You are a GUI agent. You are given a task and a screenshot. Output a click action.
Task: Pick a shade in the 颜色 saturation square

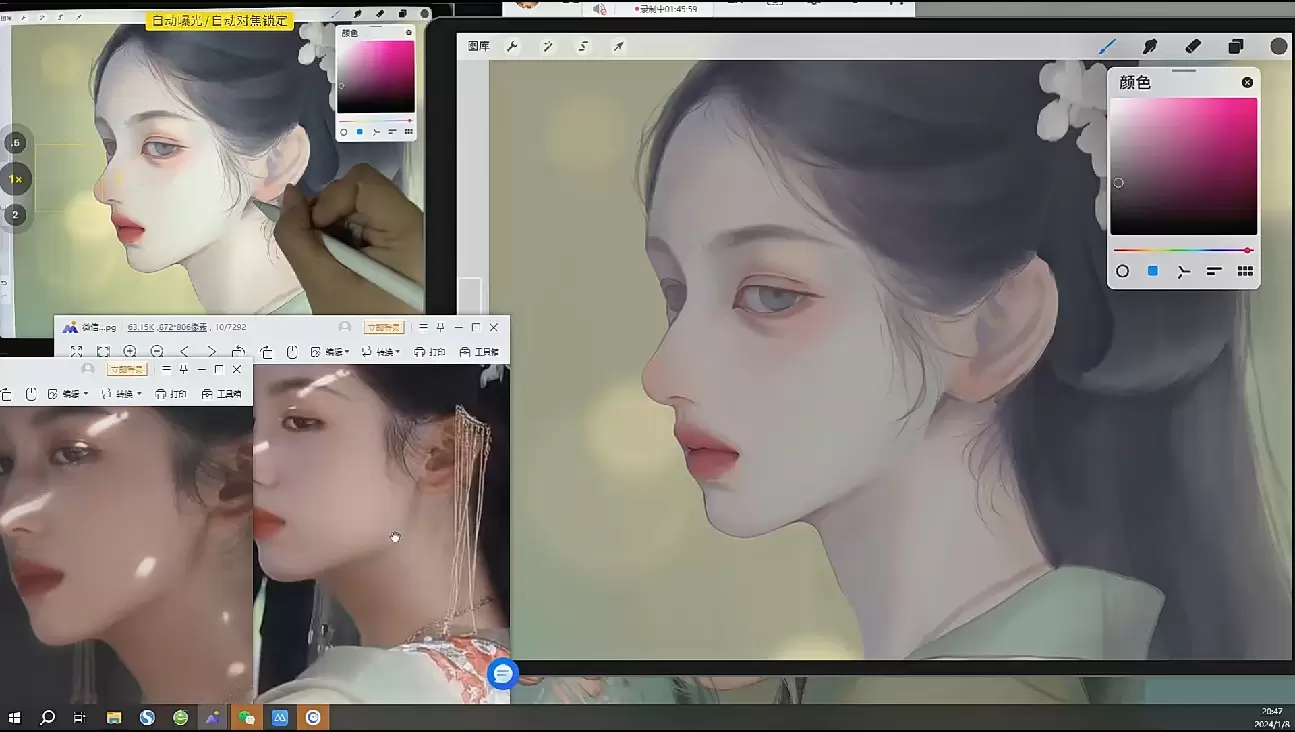tap(1183, 166)
